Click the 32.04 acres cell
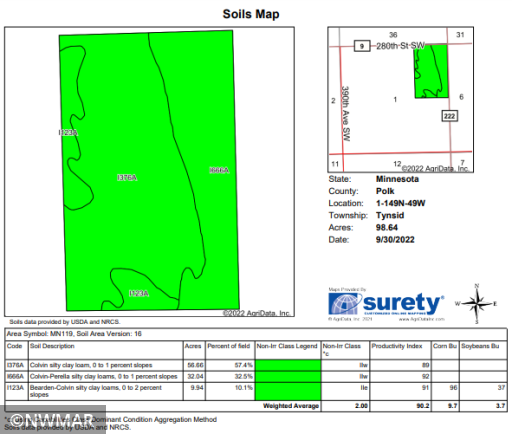Image resolution: width=512 pixels, height=434 pixels. point(195,377)
